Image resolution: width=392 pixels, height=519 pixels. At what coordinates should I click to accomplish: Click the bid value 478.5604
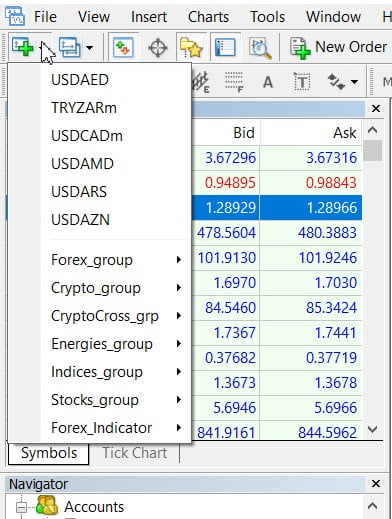click(226, 233)
